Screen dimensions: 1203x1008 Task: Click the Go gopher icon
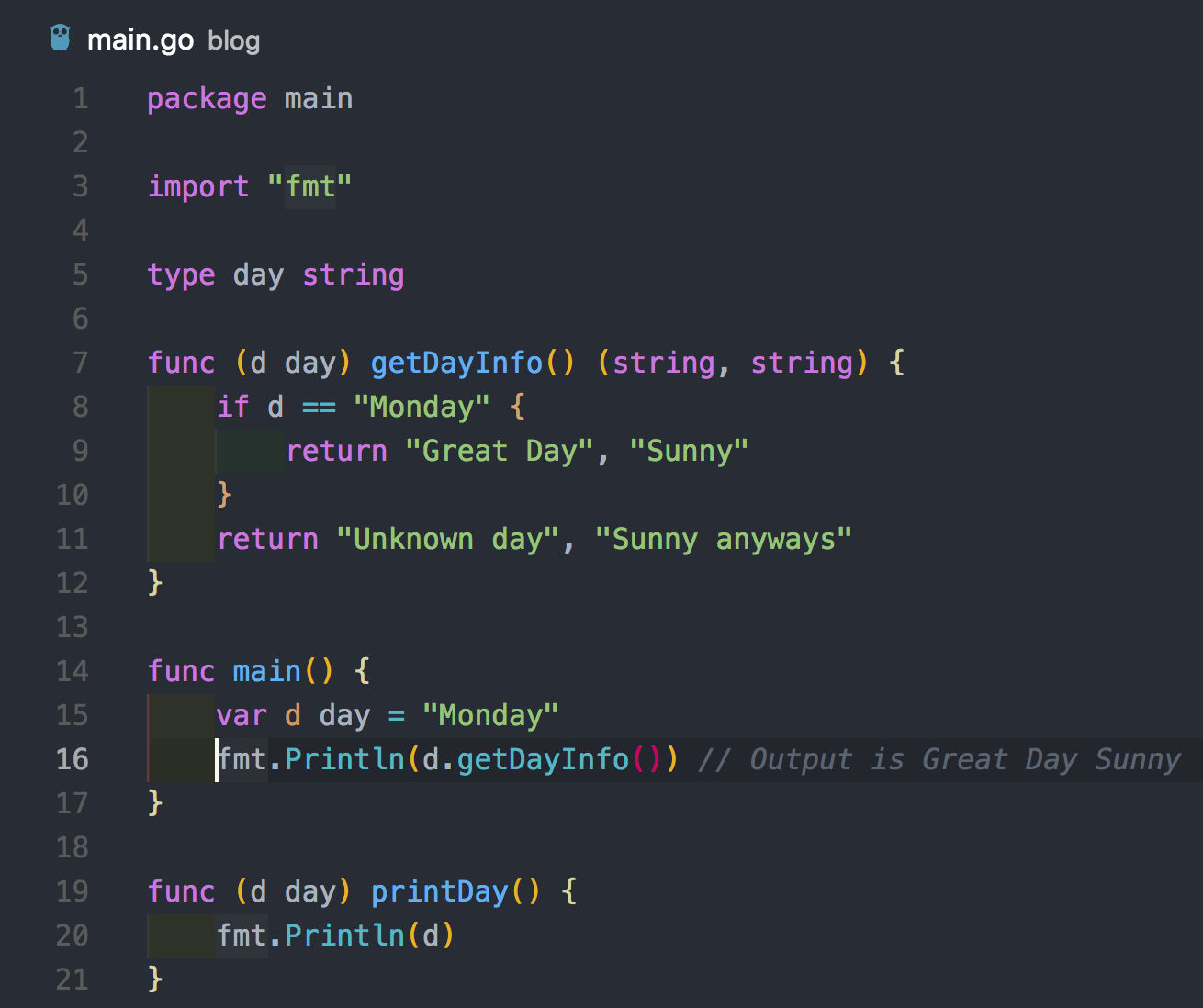click(x=59, y=38)
